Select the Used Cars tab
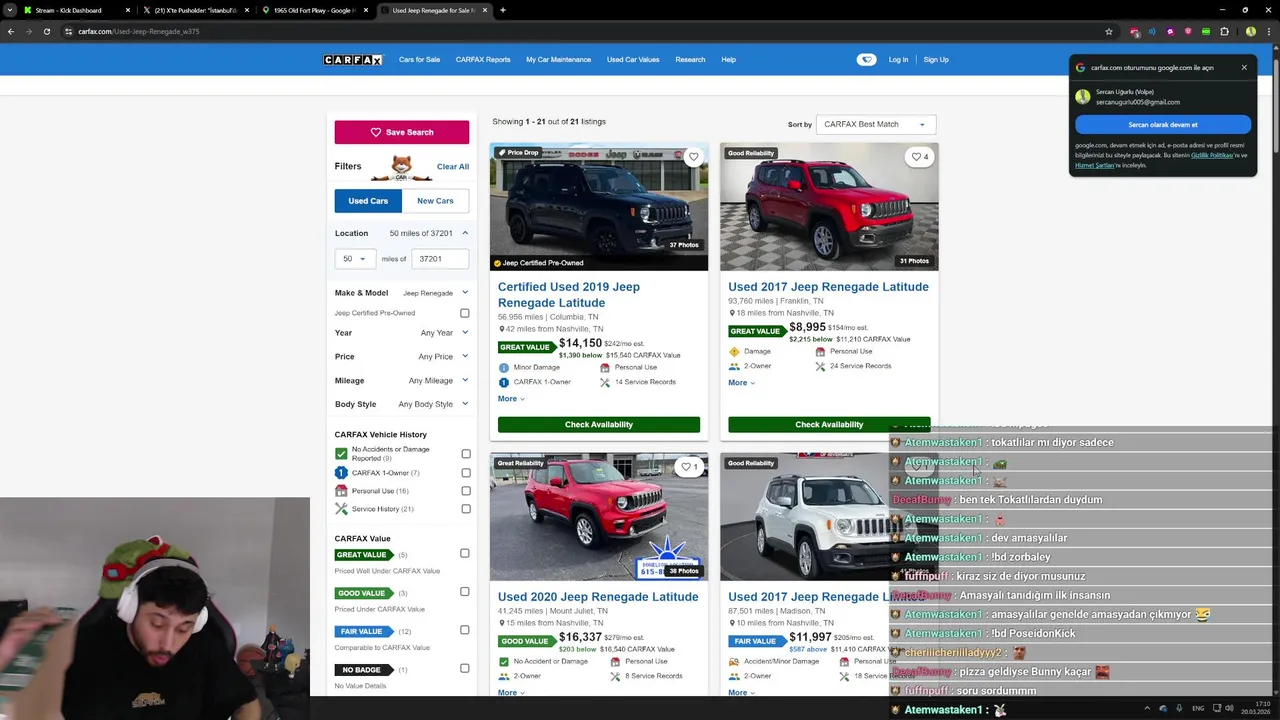Image resolution: width=1280 pixels, height=720 pixels. [368, 201]
